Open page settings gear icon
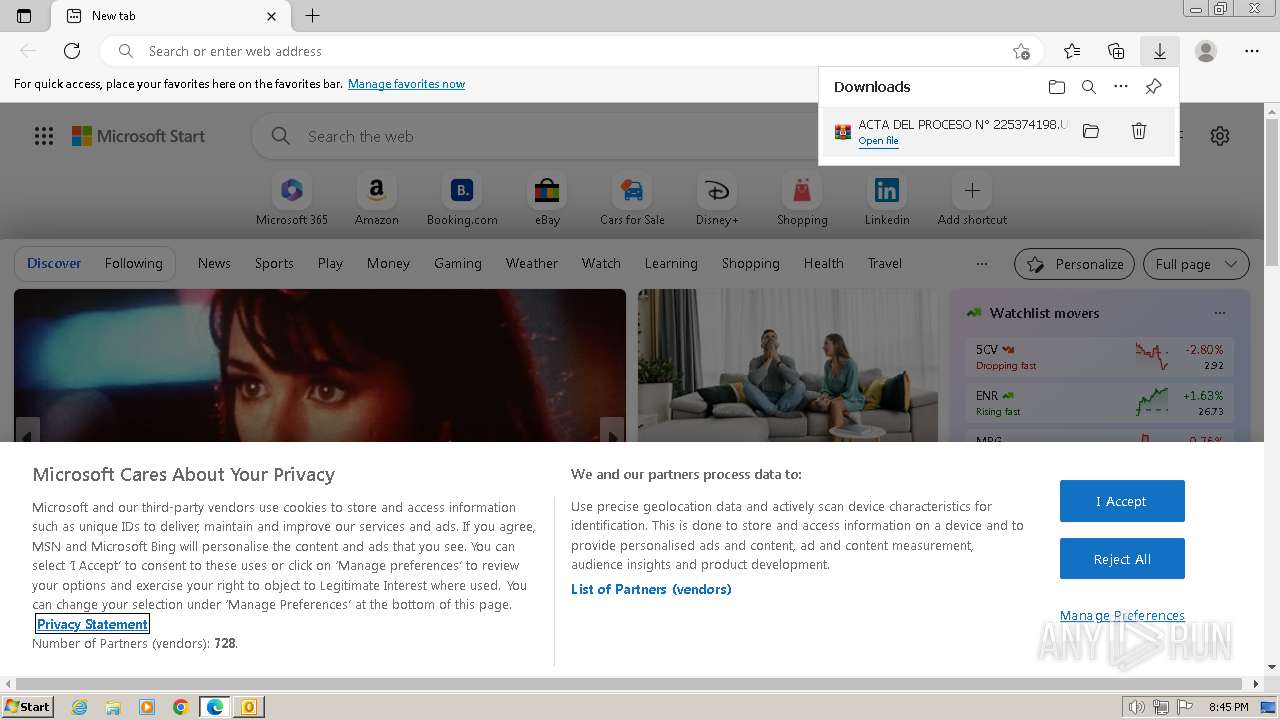Image resolution: width=1280 pixels, height=720 pixels. (1220, 136)
